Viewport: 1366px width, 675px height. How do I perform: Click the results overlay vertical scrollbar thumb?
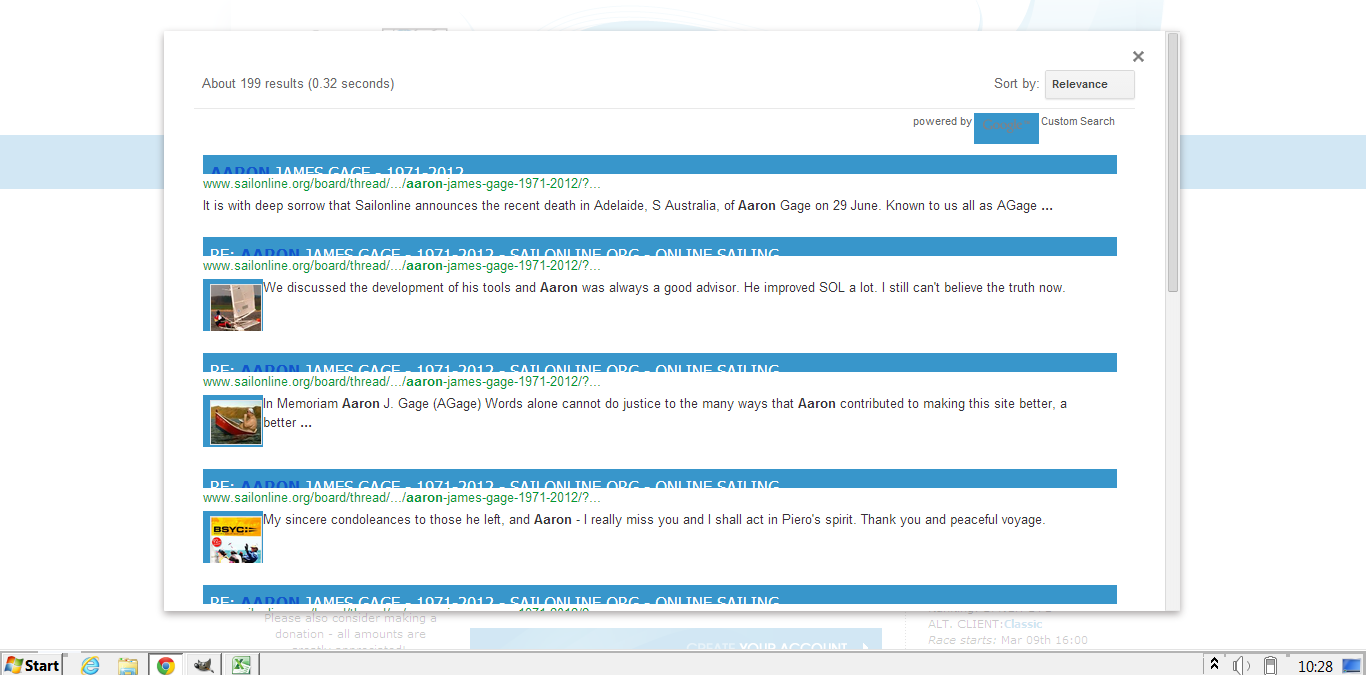pyautogui.click(x=1173, y=162)
